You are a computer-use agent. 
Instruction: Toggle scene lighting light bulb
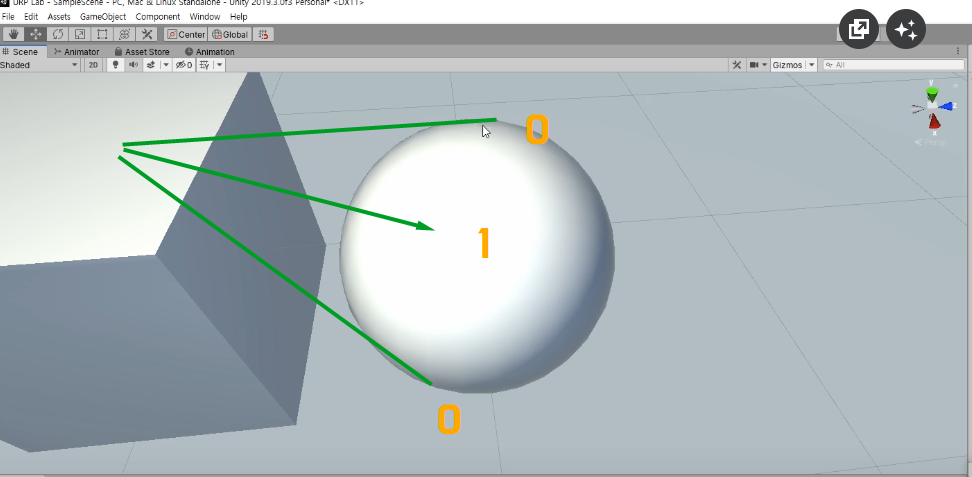(x=115, y=65)
